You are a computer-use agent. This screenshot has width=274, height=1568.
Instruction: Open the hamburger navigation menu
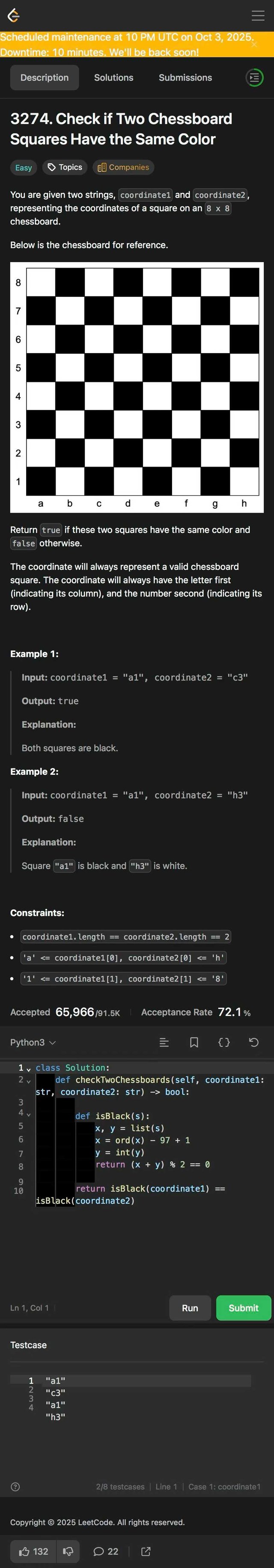click(x=258, y=15)
